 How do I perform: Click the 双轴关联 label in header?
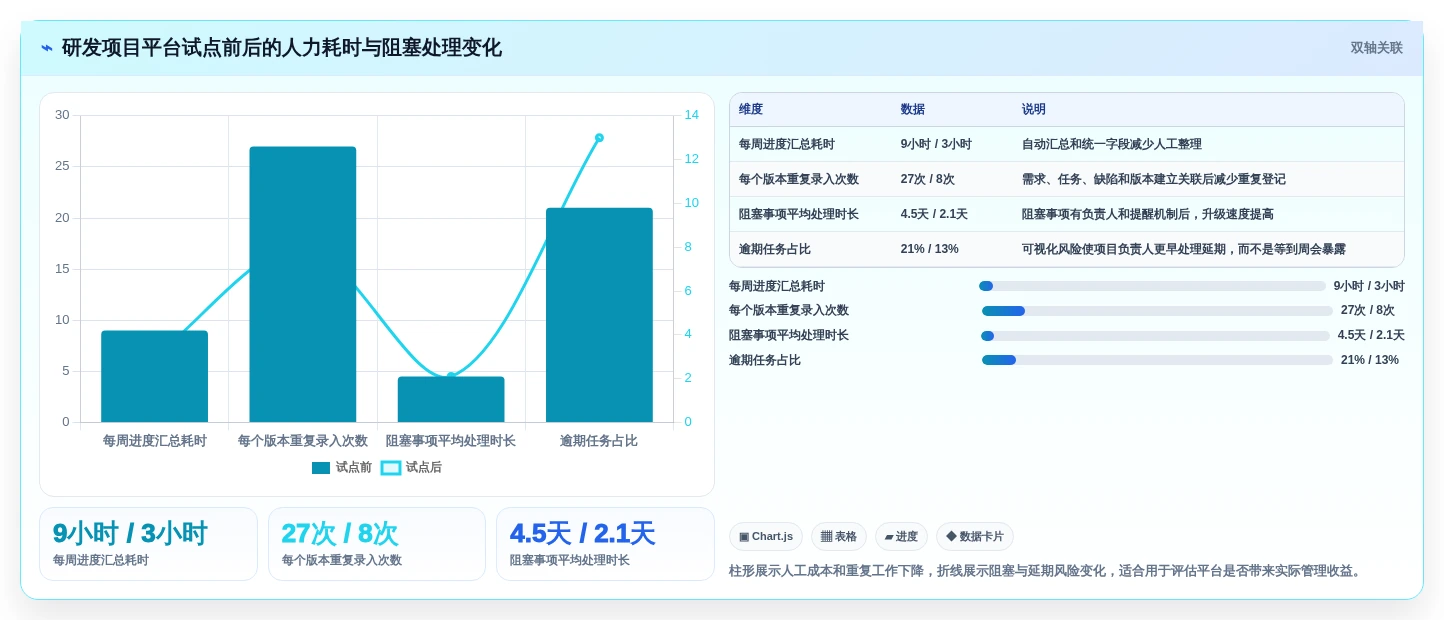click(1376, 48)
